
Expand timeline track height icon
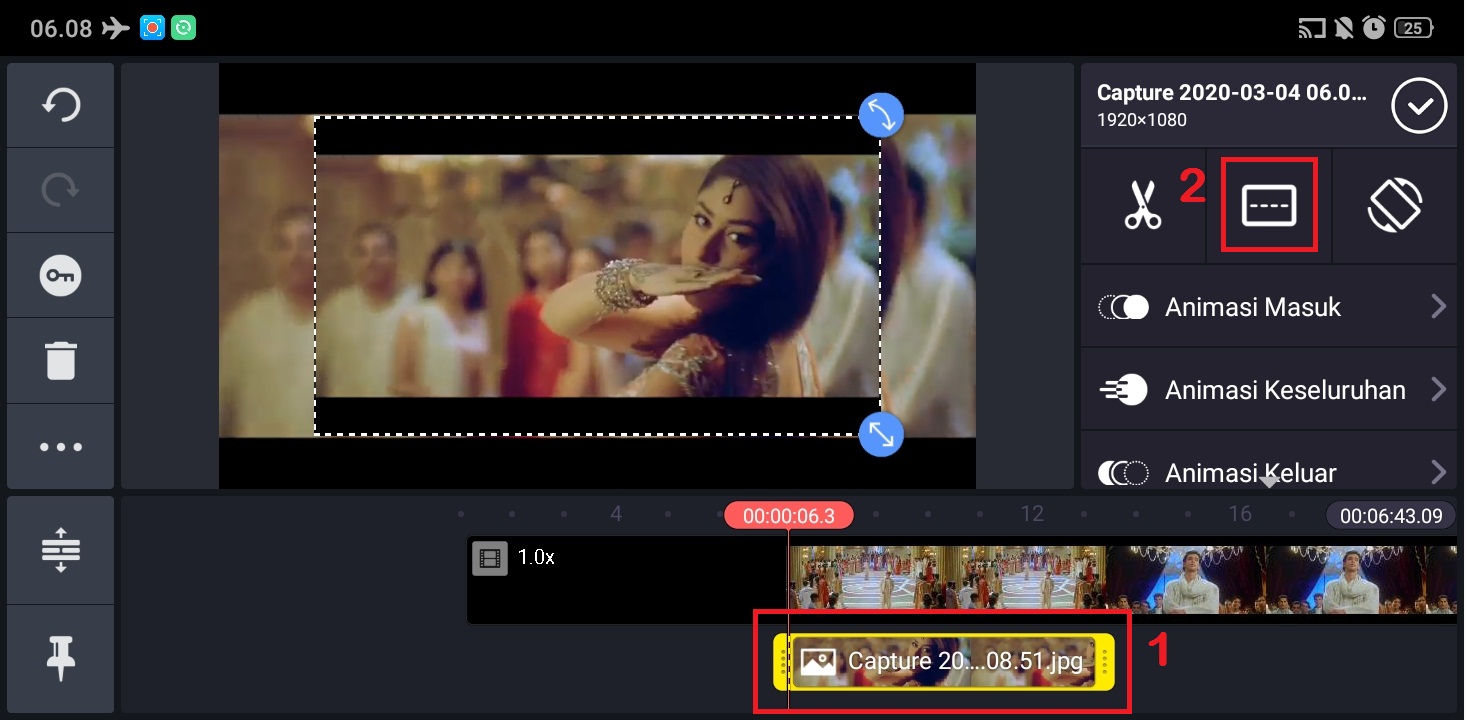click(61, 550)
